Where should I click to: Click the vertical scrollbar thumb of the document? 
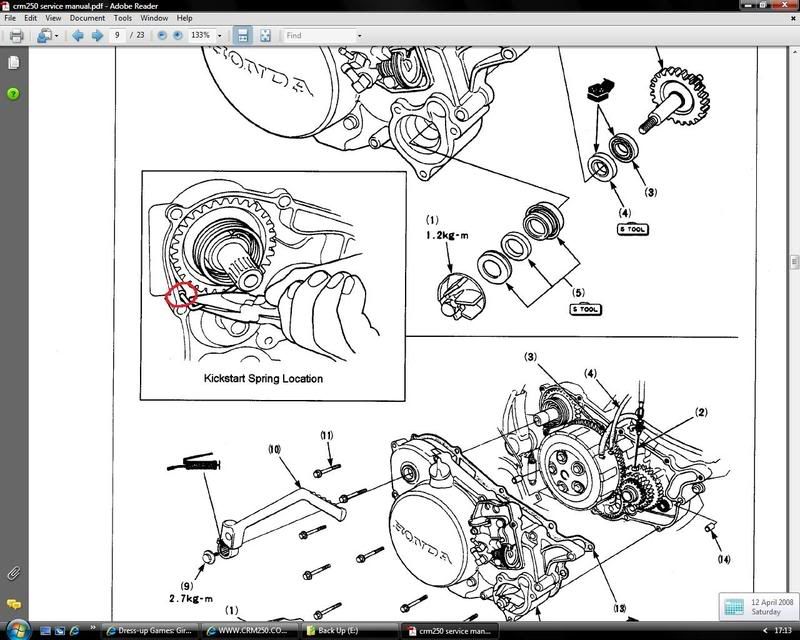click(x=794, y=261)
